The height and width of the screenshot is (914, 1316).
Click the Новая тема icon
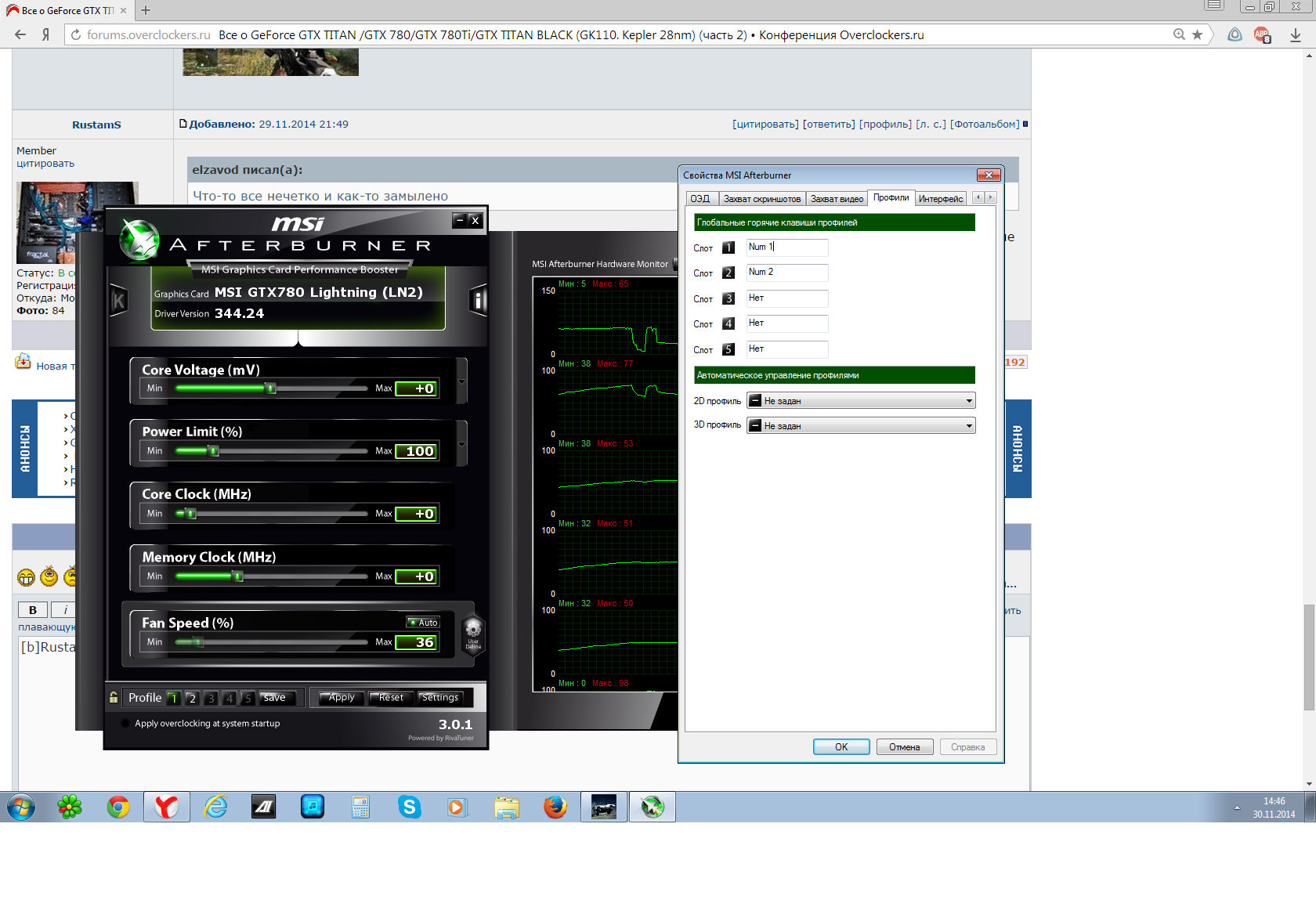(23, 362)
